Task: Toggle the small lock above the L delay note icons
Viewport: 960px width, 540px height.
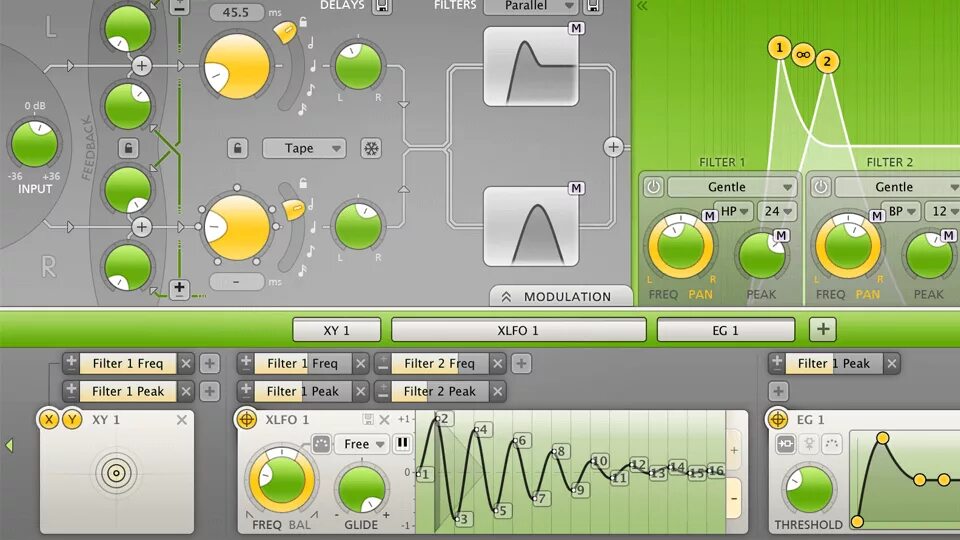Action: (302, 22)
